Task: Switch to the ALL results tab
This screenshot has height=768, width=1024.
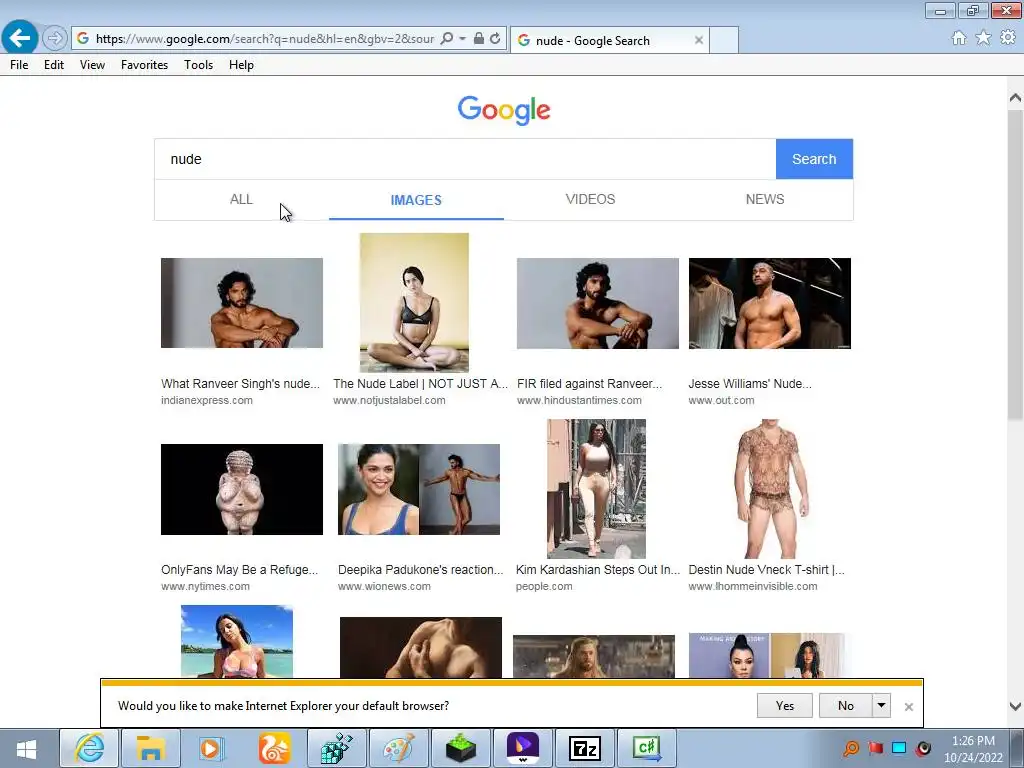Action: (x=241, y=199)
